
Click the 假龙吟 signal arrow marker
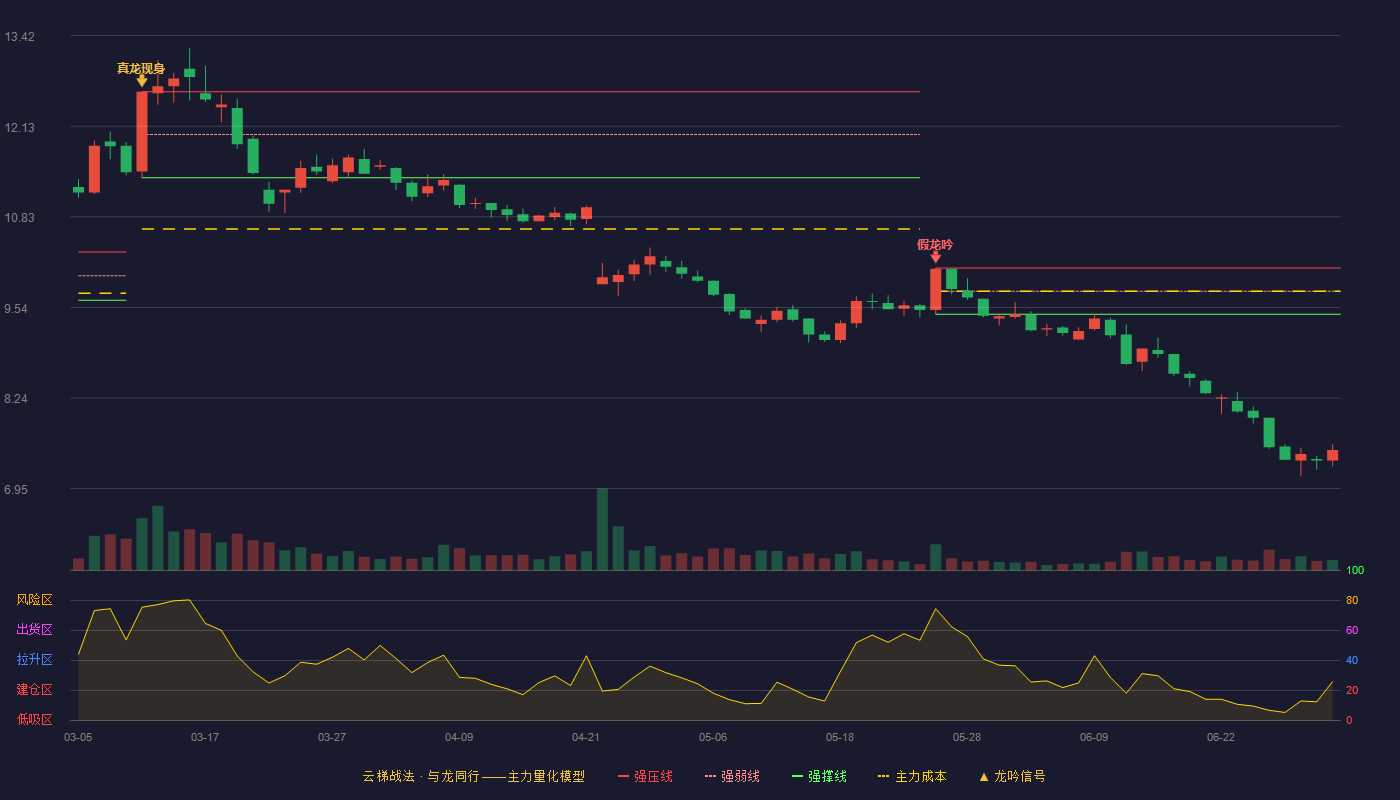tap(935, 258)
